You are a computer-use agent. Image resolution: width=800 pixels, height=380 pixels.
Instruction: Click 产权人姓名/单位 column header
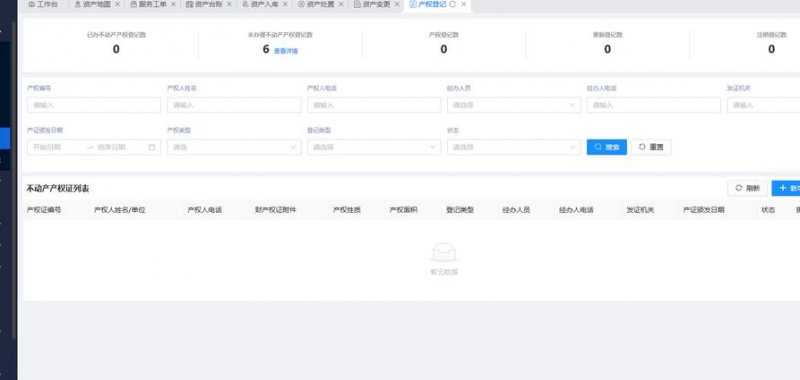119,210
